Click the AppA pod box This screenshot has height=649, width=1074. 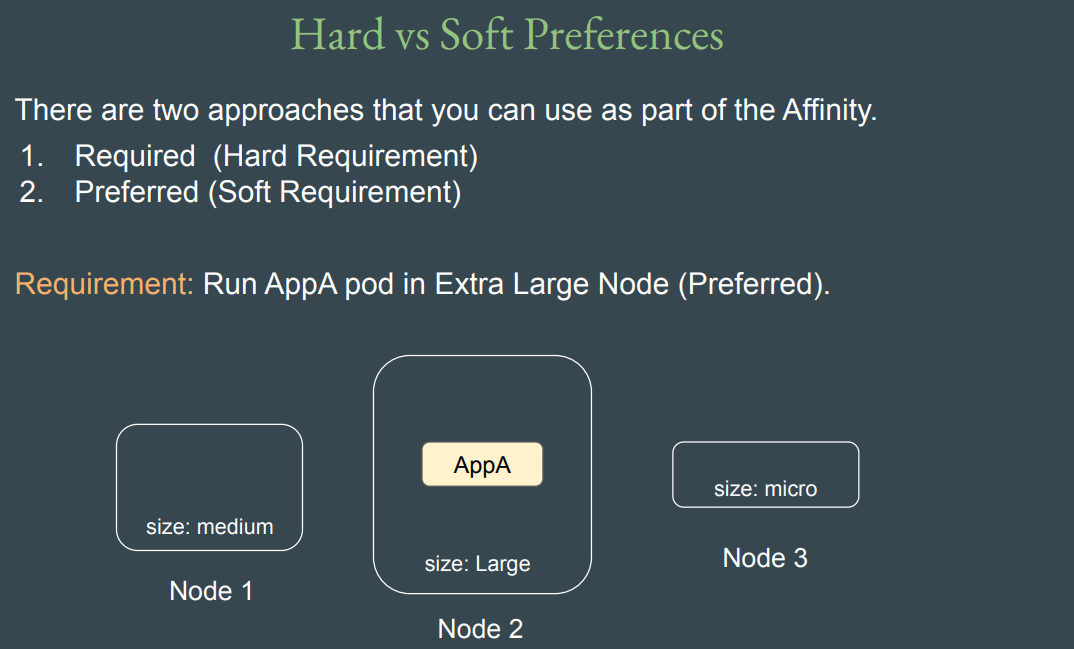point(482,465)
